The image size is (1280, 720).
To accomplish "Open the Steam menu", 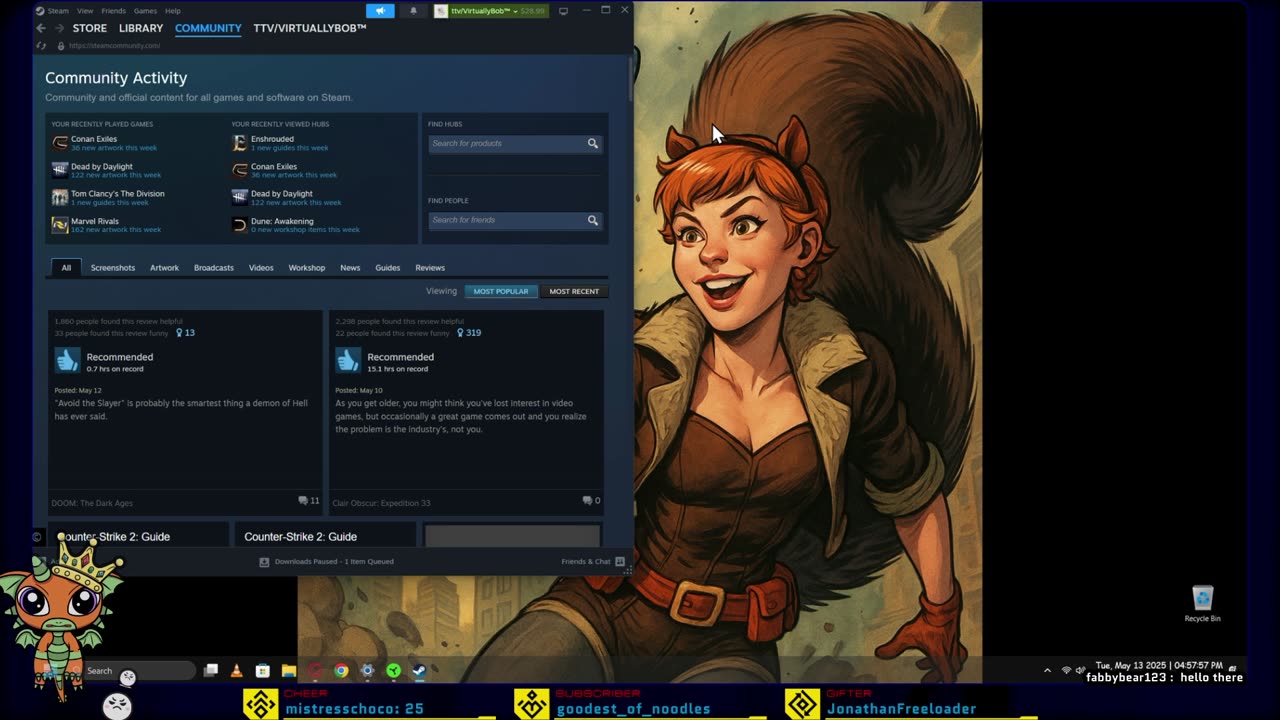I will pyautogui.click(x=58, y=11).
